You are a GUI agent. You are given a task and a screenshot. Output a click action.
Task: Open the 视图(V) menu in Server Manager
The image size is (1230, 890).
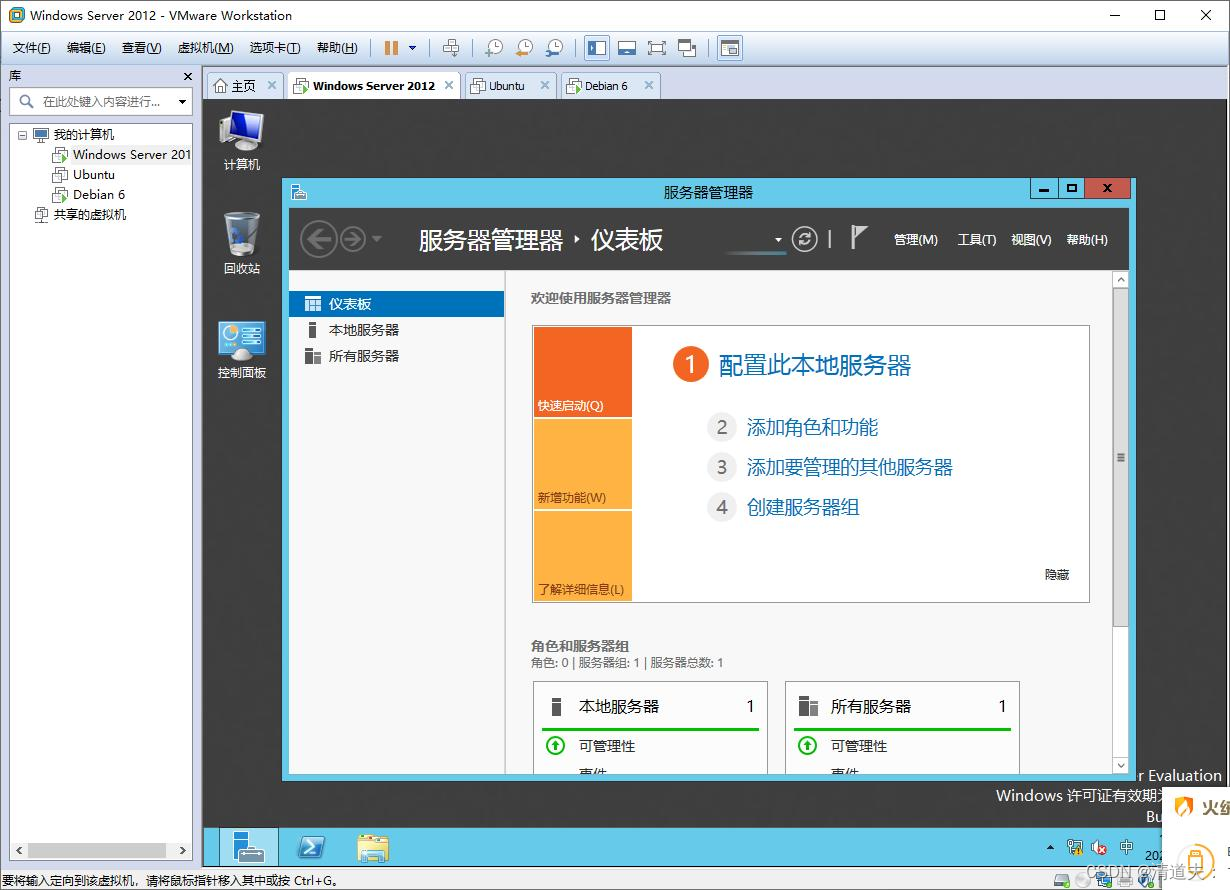(1031, 240)
